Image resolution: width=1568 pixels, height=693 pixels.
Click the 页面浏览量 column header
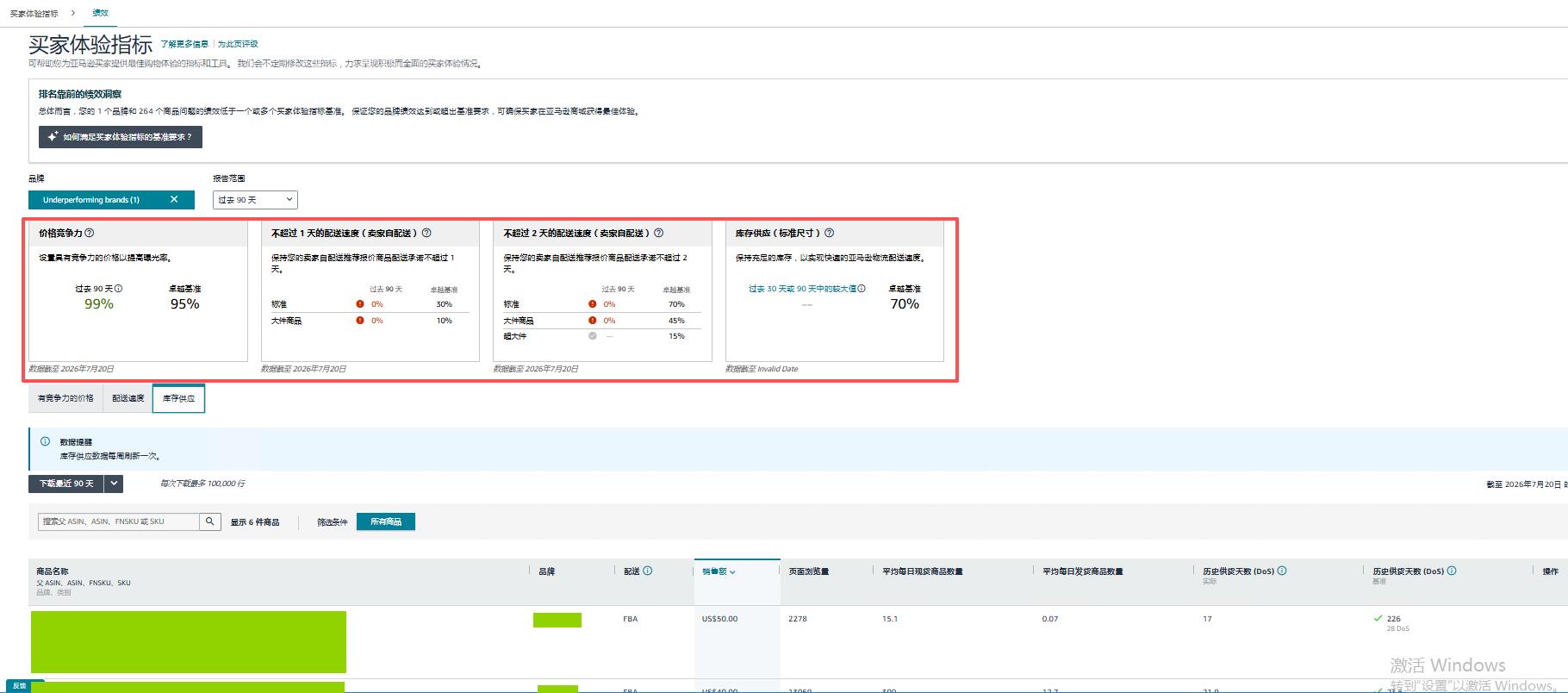(808, 571)
